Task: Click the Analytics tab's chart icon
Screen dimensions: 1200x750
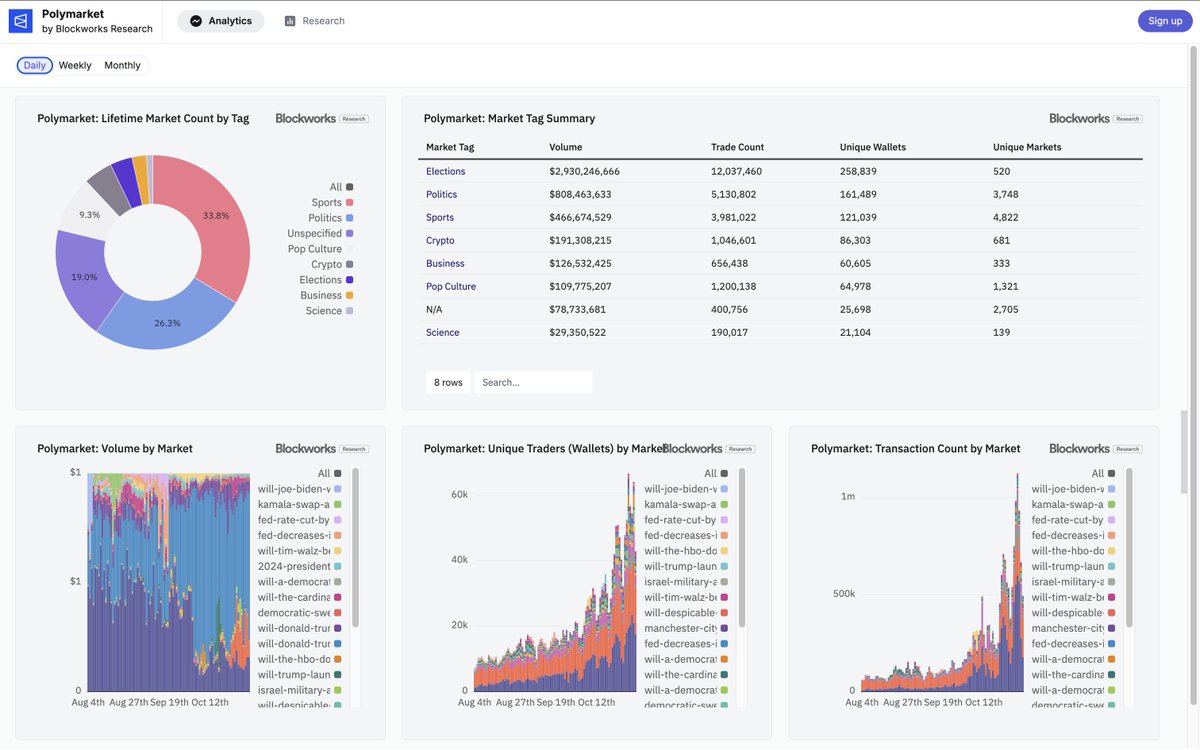Action: click(196, 21)
